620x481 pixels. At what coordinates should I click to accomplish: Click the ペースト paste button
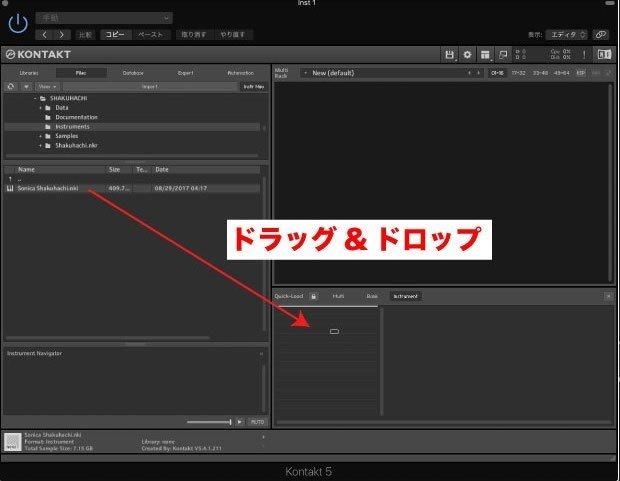pyautogui.click(x=151, y=35)
